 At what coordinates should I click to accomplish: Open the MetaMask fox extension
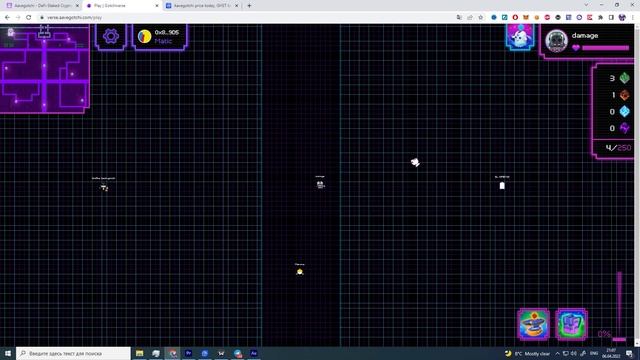coord(526,17)
